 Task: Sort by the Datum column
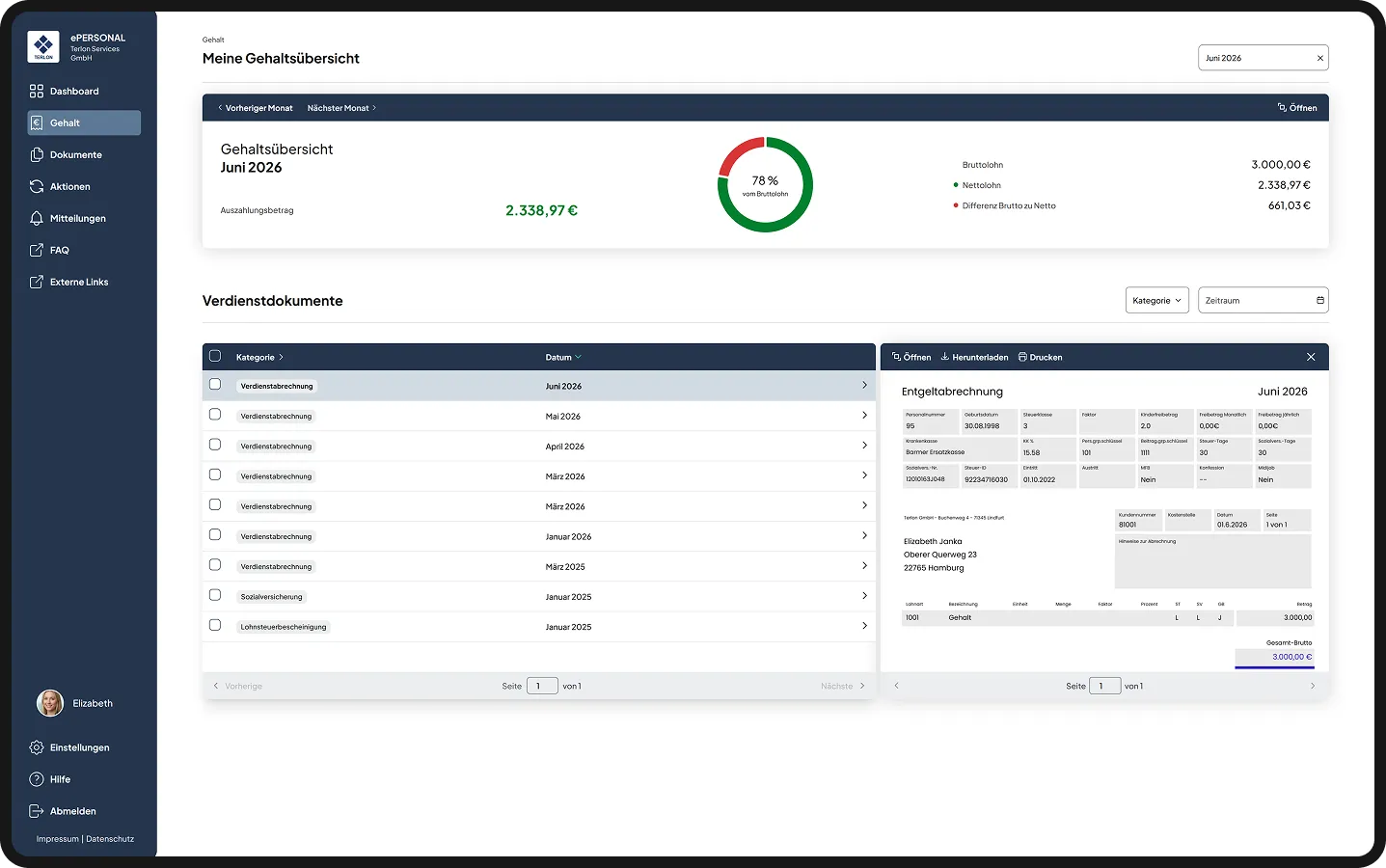coord(563,357)
